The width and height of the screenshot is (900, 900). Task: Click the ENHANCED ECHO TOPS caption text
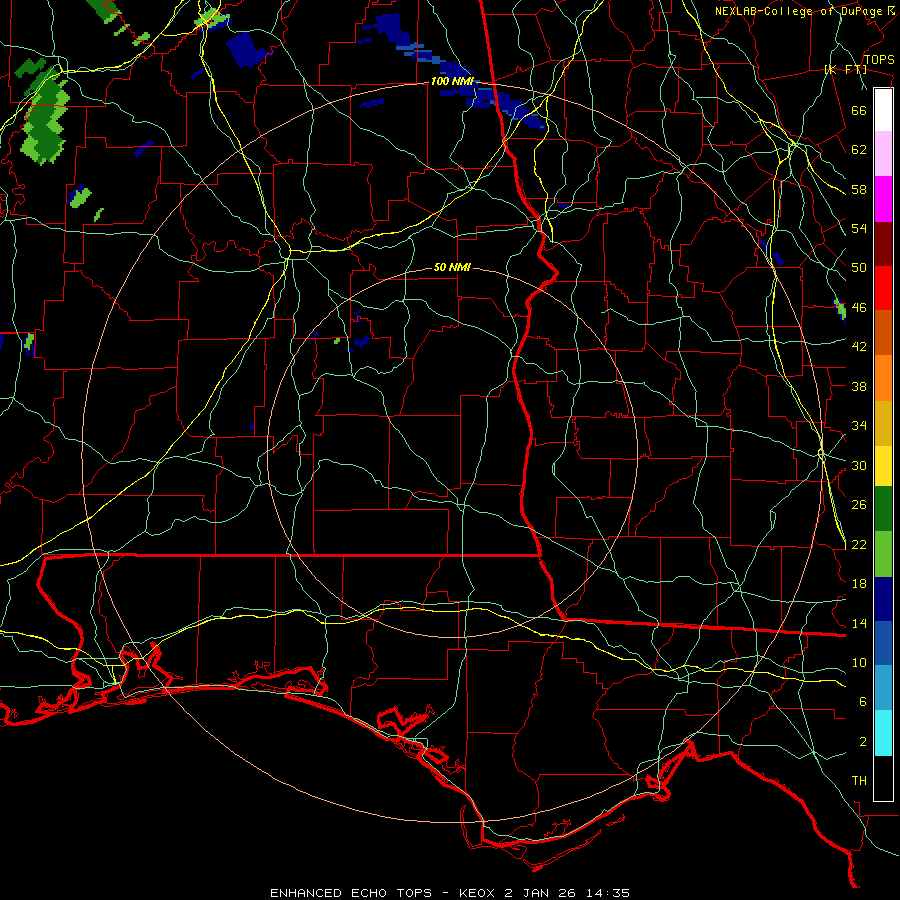click(351, 893)
